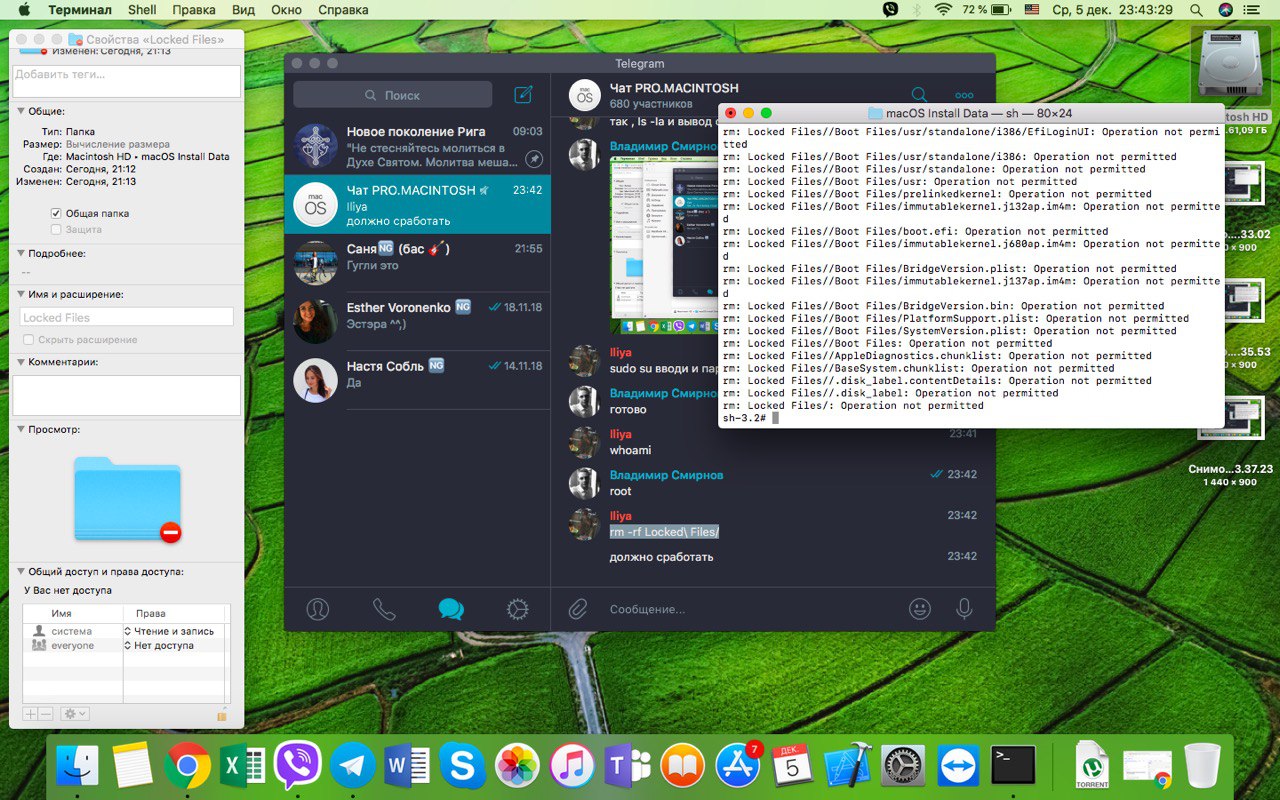Open Calendar icon in Dock
The image size is (1280, 800).
pyautogui.click(x=793, y=766)
